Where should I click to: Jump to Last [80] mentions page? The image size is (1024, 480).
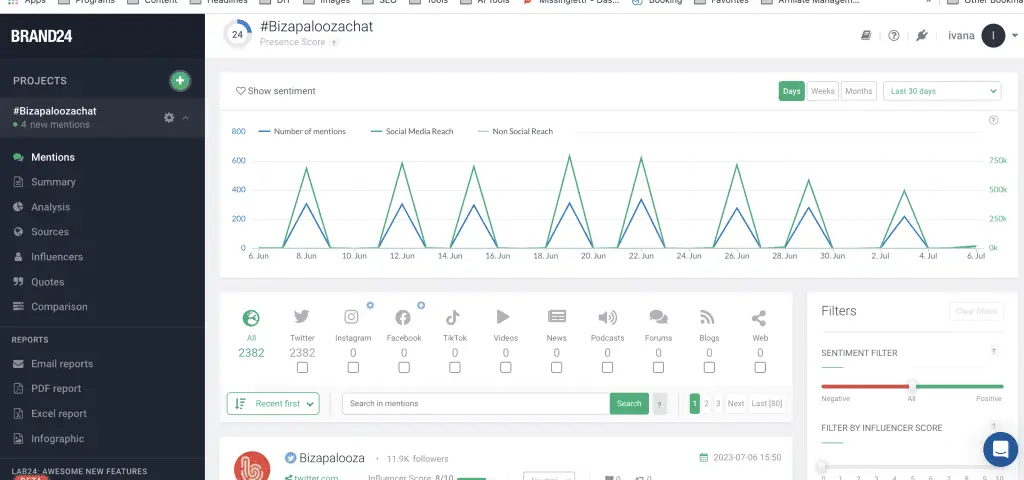click(767, 404)
